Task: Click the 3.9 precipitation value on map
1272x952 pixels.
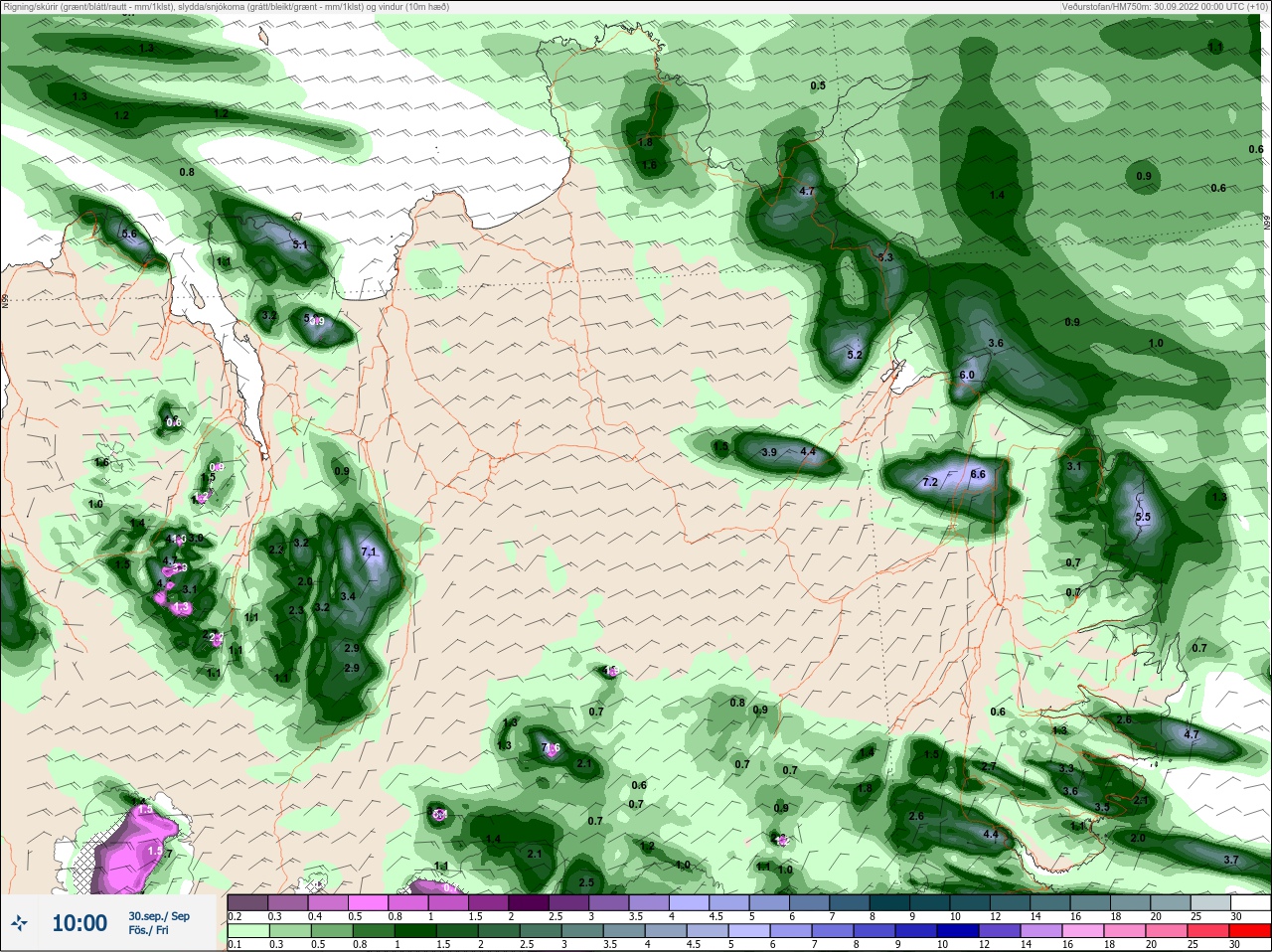Action: click(768, 452)
